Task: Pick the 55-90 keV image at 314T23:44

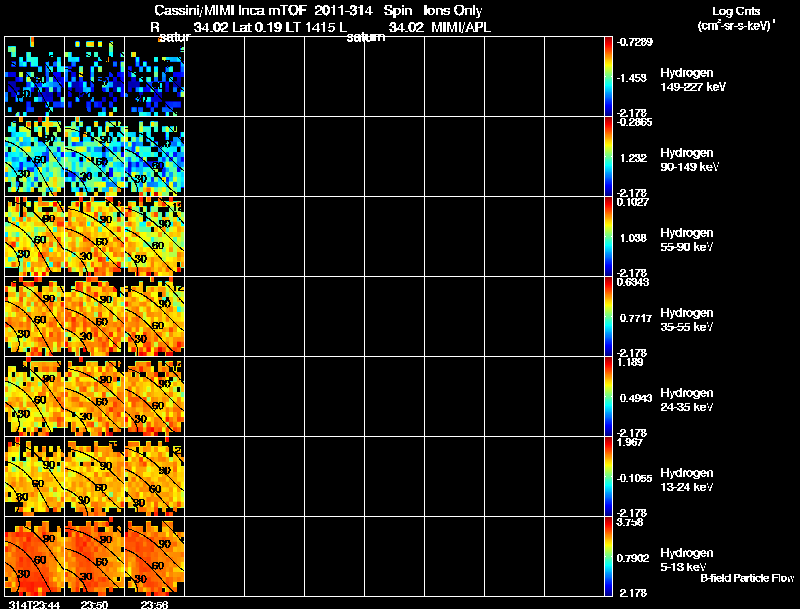Action: click(x=35, y=237)
